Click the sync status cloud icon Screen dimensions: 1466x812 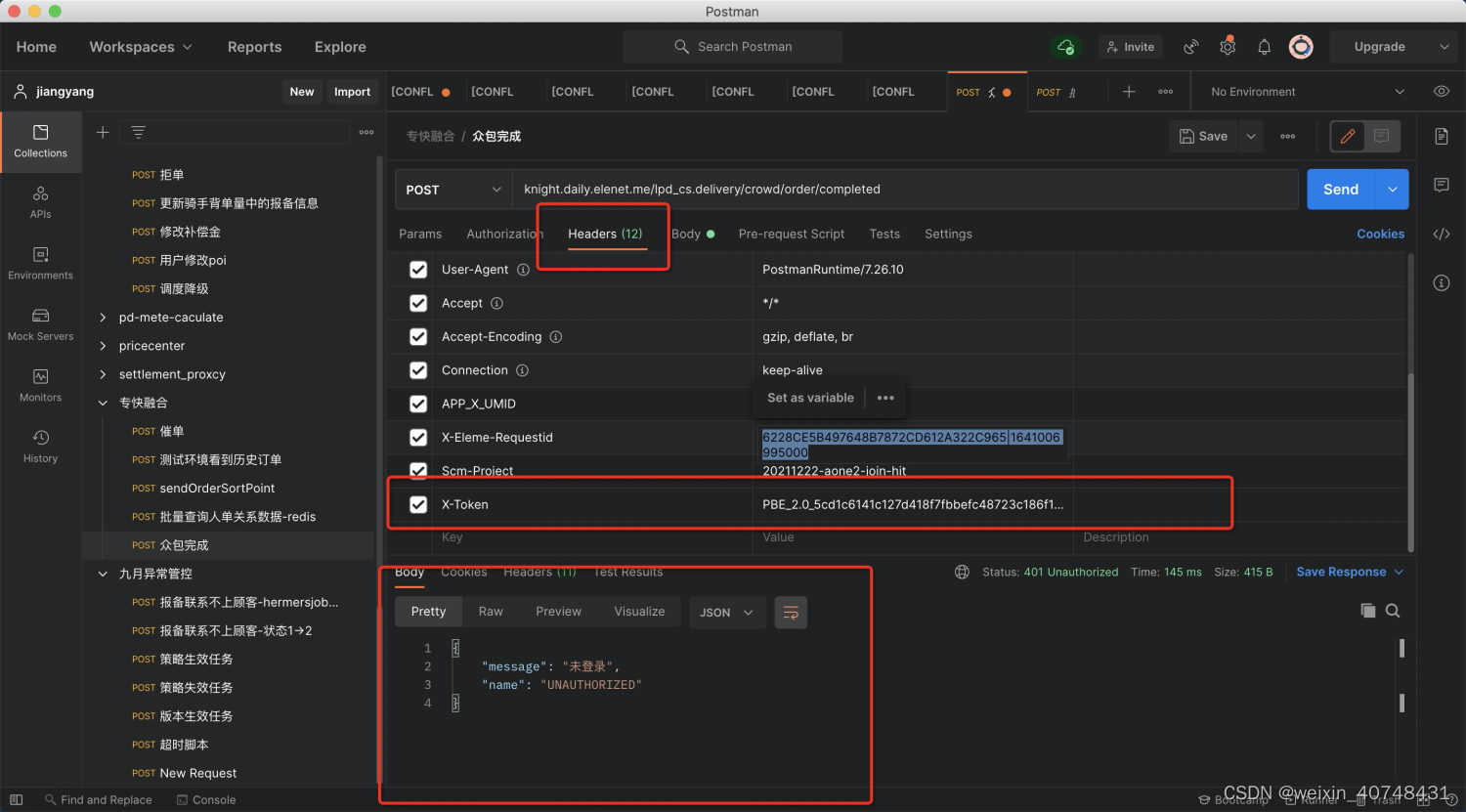pos(1065,47)
